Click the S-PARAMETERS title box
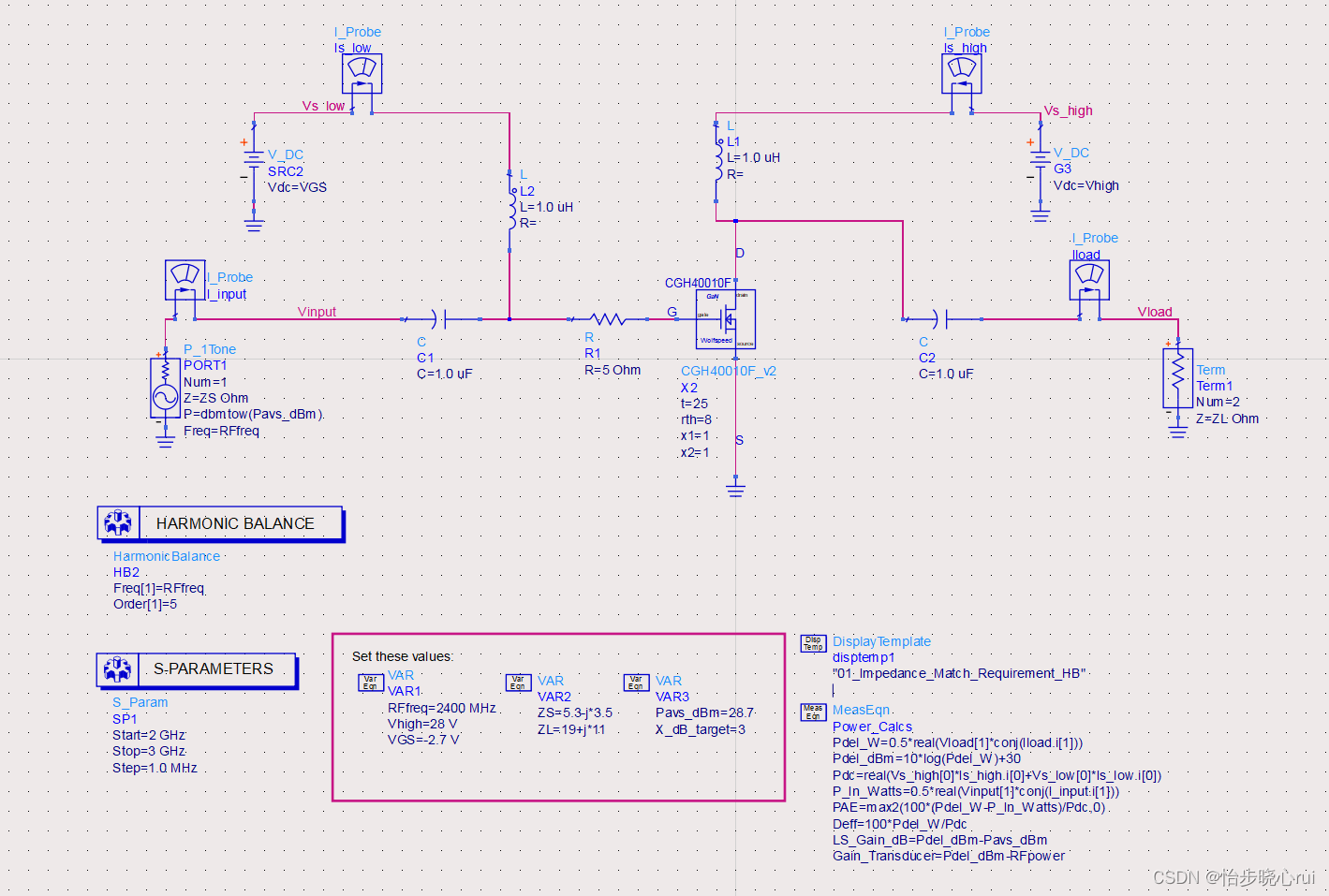Image resolution: width=1329 pixels, height=896 pixels. [196, 669]
